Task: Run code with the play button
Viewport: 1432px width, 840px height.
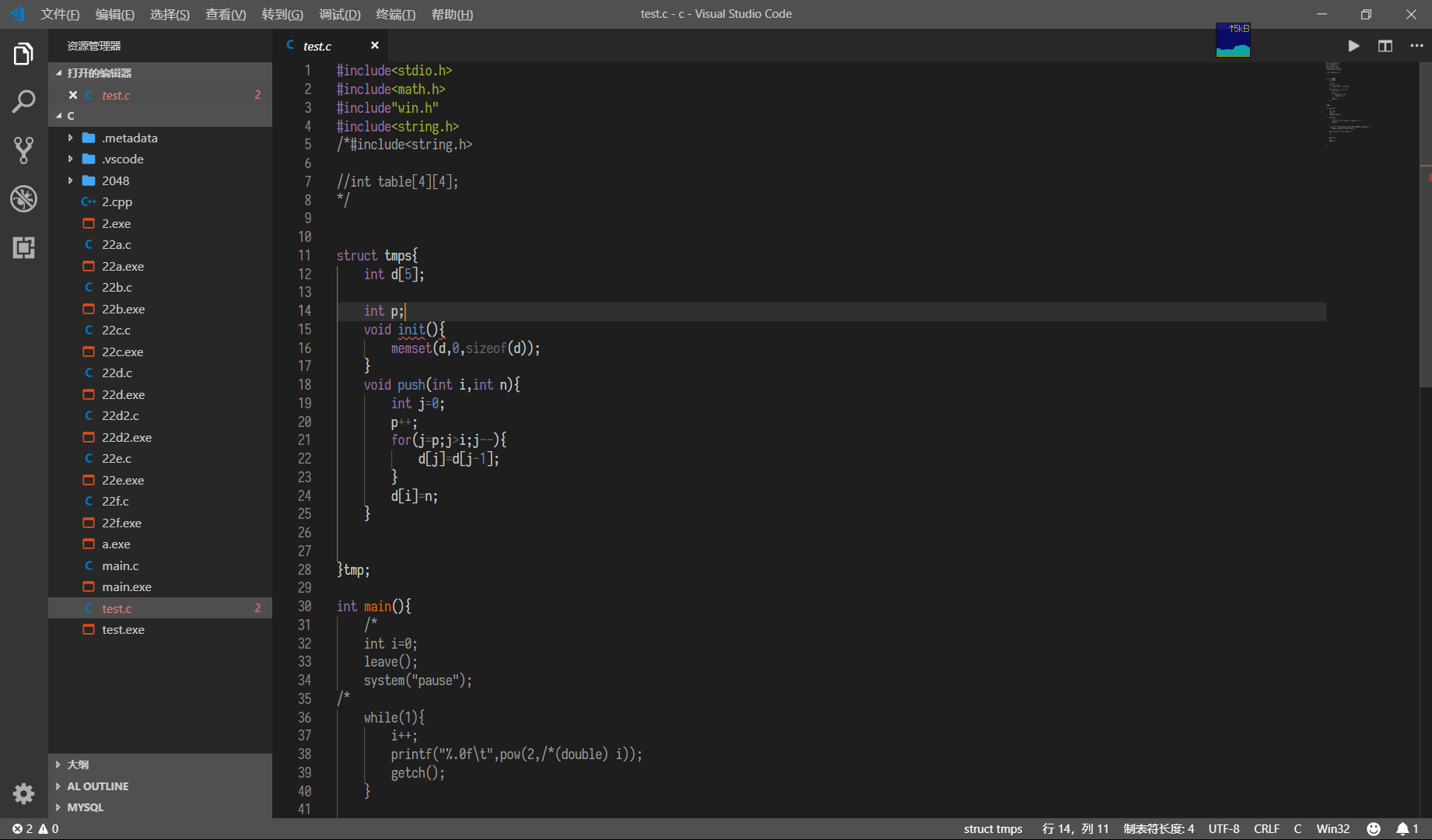Action: 1353,46
